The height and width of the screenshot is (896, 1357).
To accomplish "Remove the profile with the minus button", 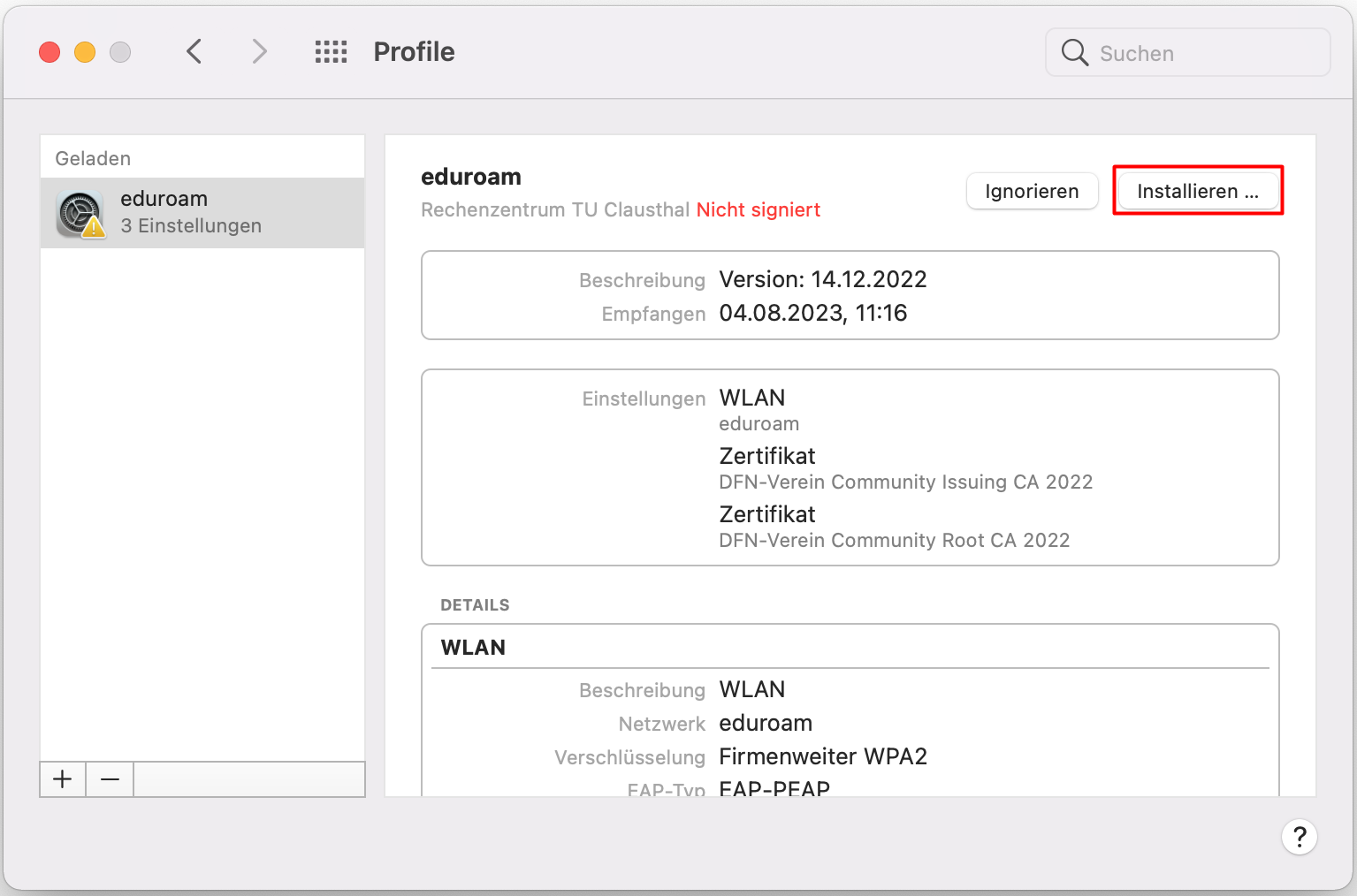I will coord(110,779).
